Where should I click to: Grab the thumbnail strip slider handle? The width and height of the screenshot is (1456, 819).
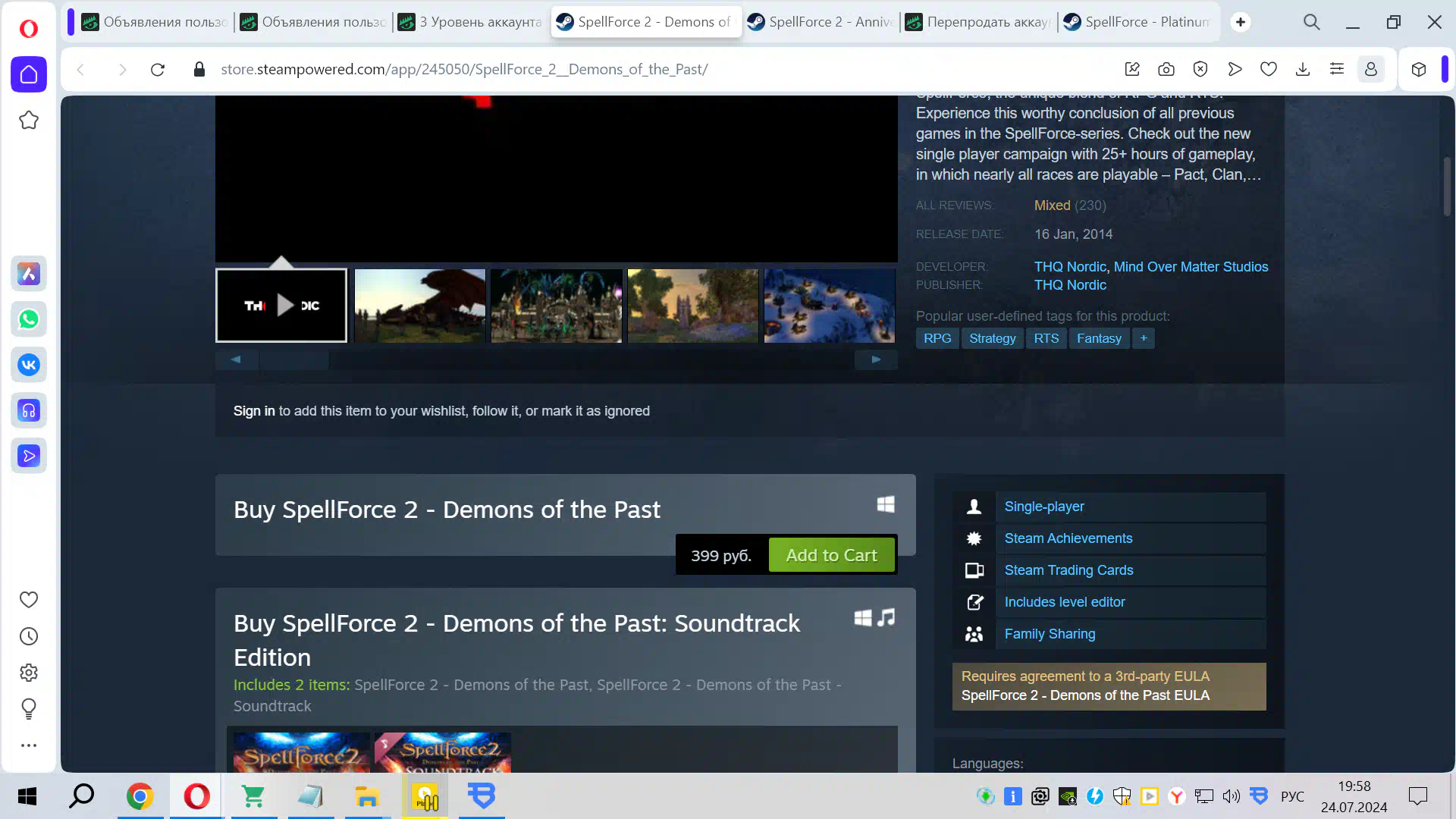click(x=294, y=359)
